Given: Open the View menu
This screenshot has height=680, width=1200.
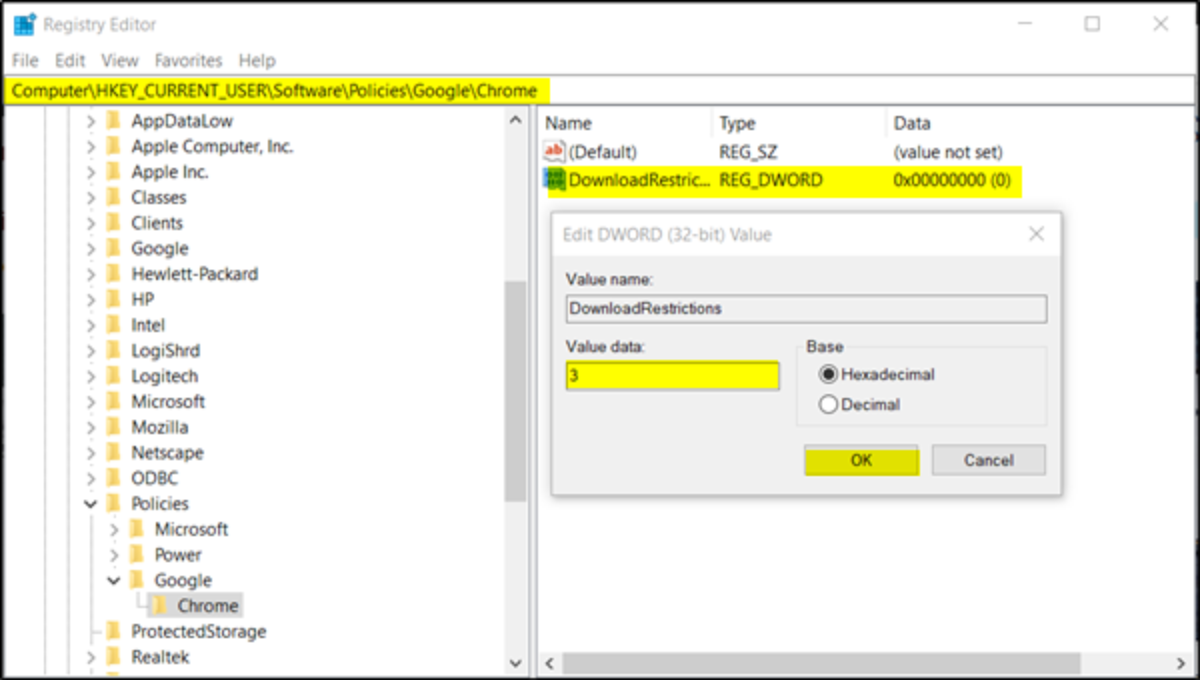Looking at the screenshot, I should point(120,61).
